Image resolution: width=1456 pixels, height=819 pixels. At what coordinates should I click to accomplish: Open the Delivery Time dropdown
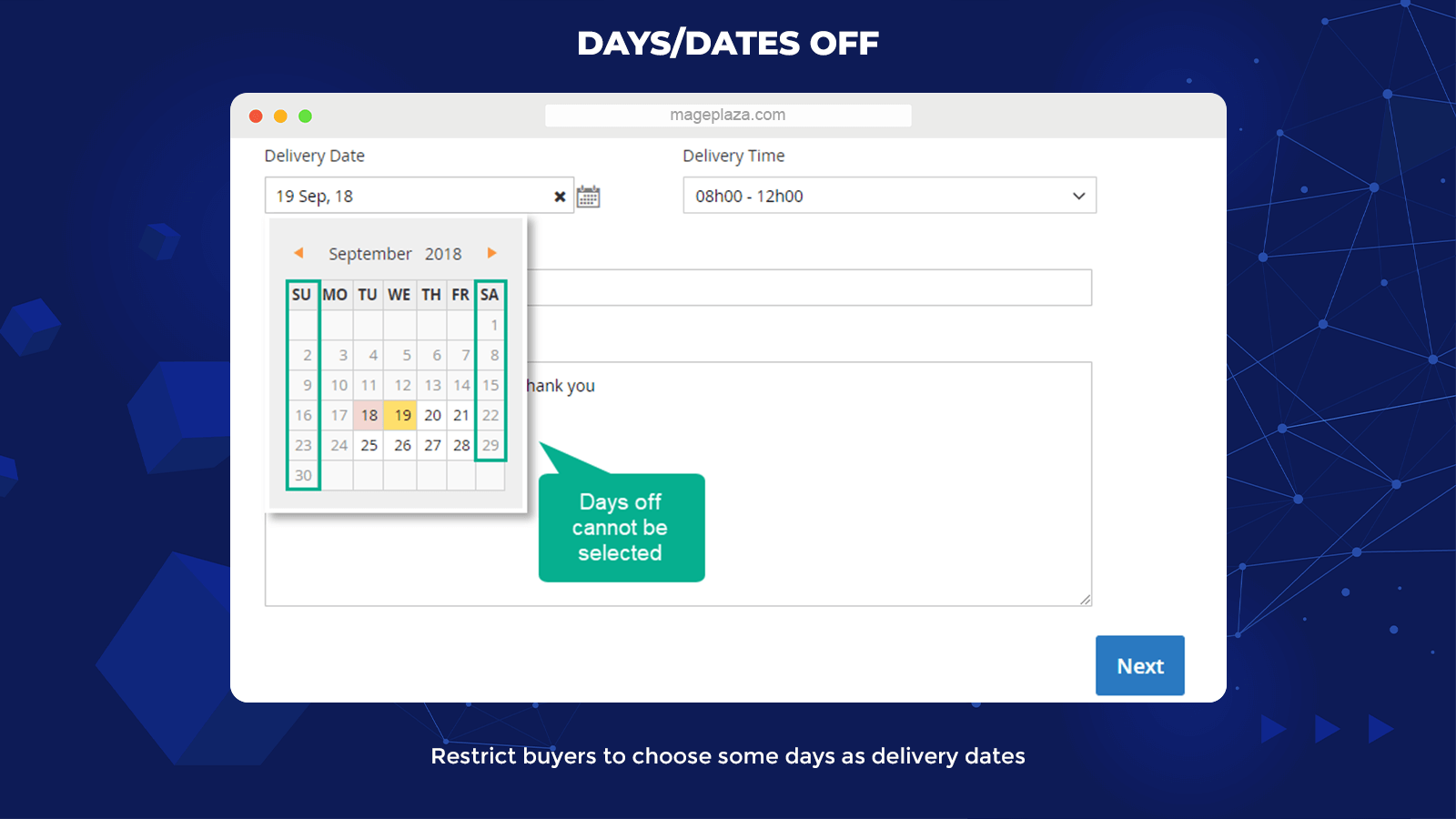click(889, 196)
